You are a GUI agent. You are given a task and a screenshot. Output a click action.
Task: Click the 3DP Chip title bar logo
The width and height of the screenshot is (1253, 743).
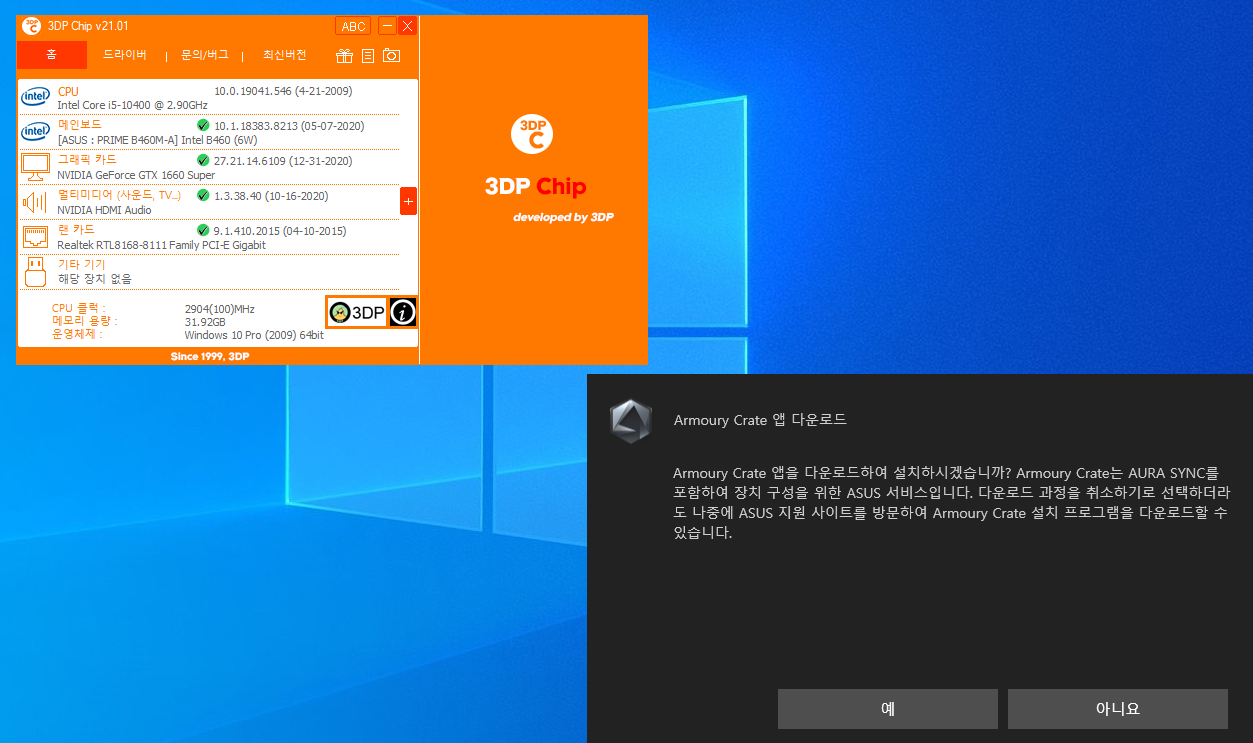click(x=32, y=26)
